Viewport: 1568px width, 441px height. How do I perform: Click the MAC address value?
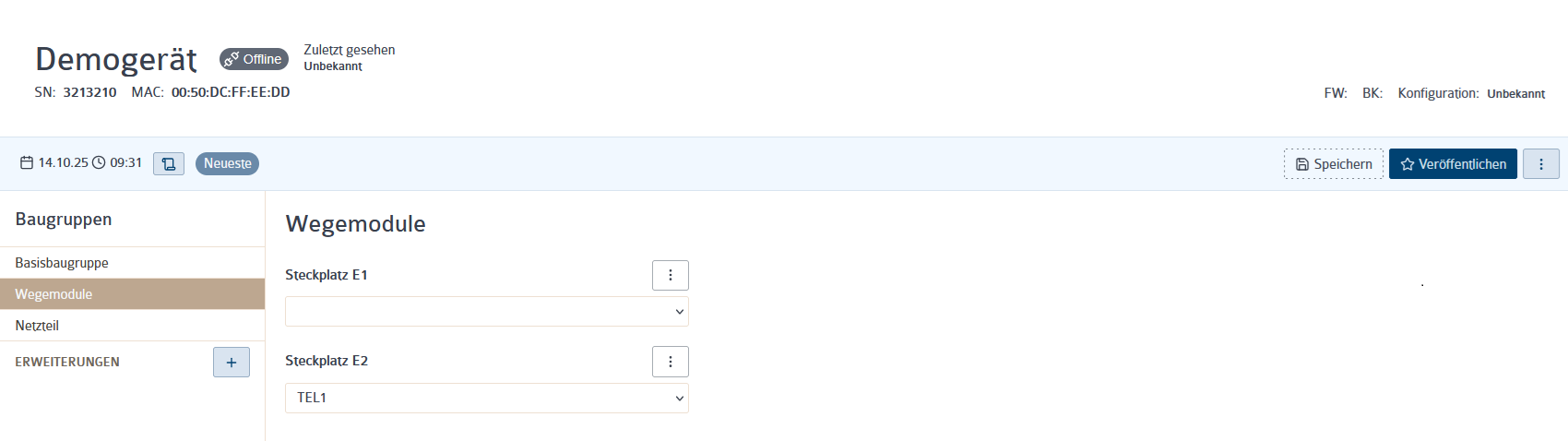tap(231, 92)
